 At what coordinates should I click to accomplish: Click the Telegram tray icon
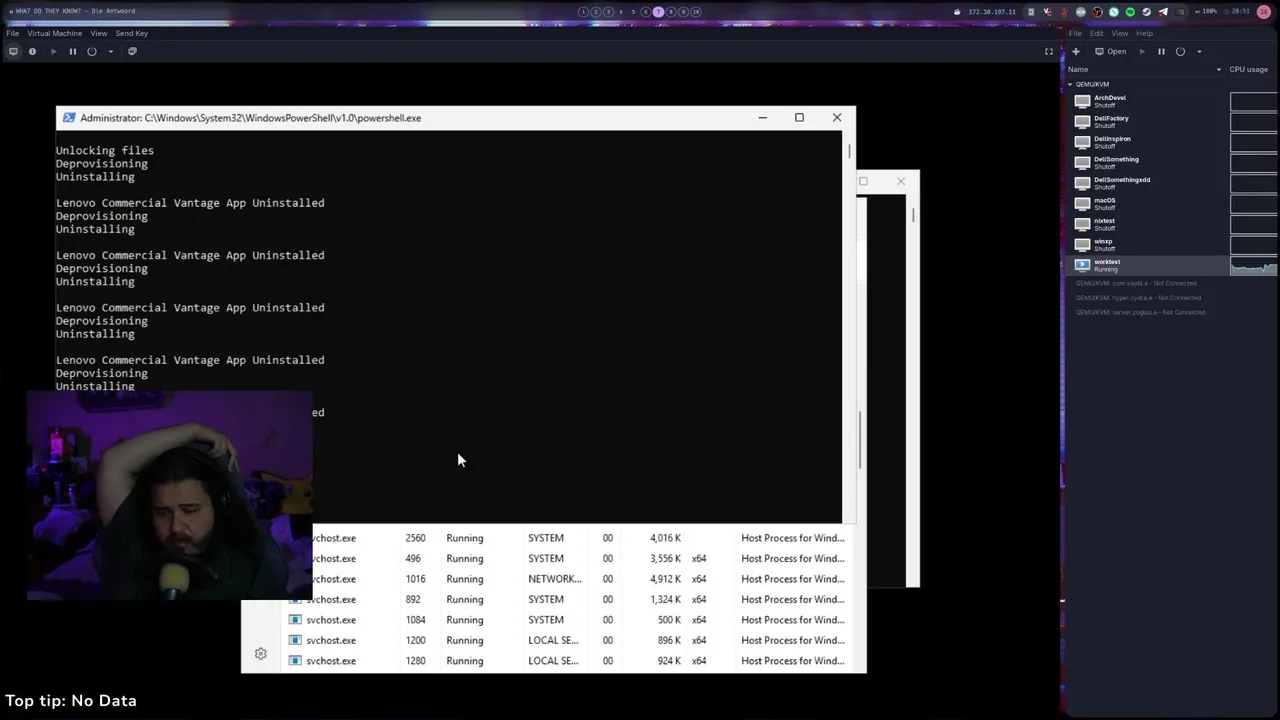(1163, 12)
